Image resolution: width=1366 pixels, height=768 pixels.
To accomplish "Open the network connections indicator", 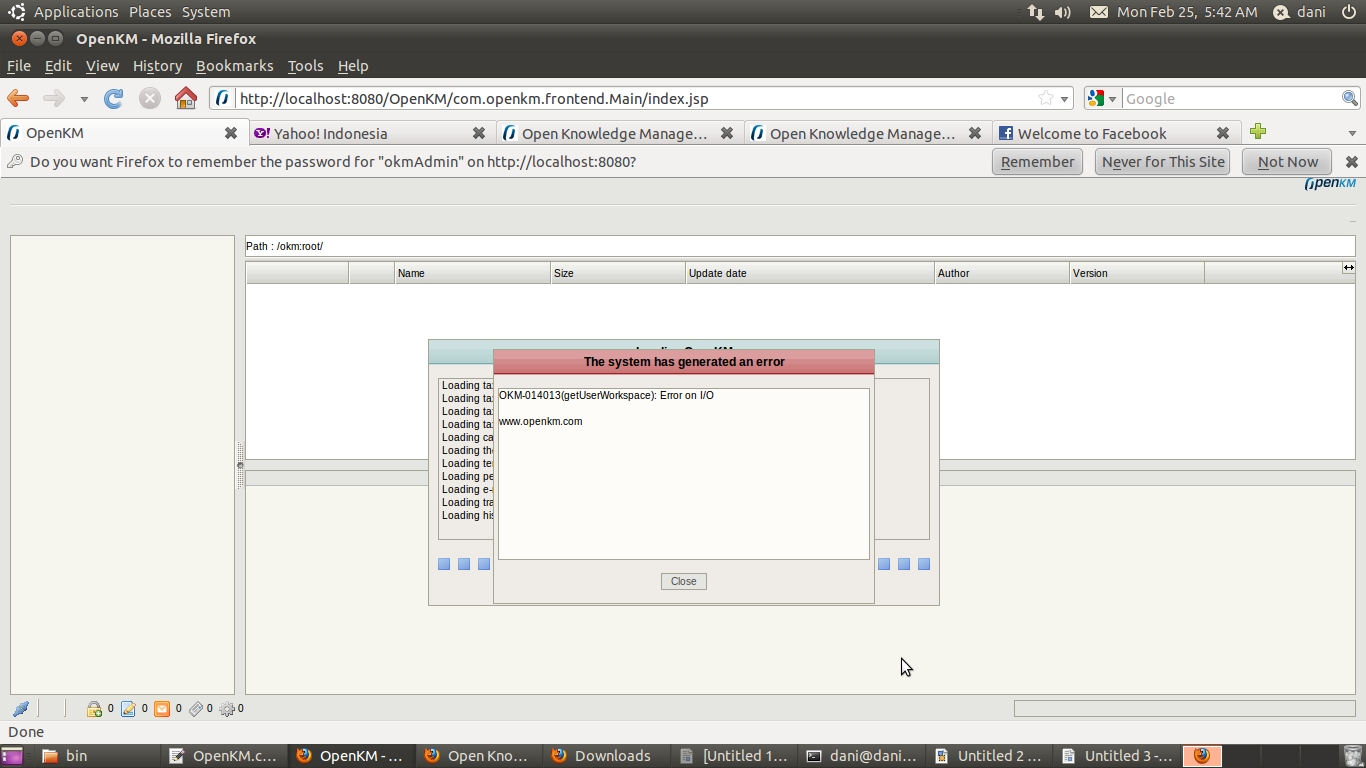I will point(1035,12).
